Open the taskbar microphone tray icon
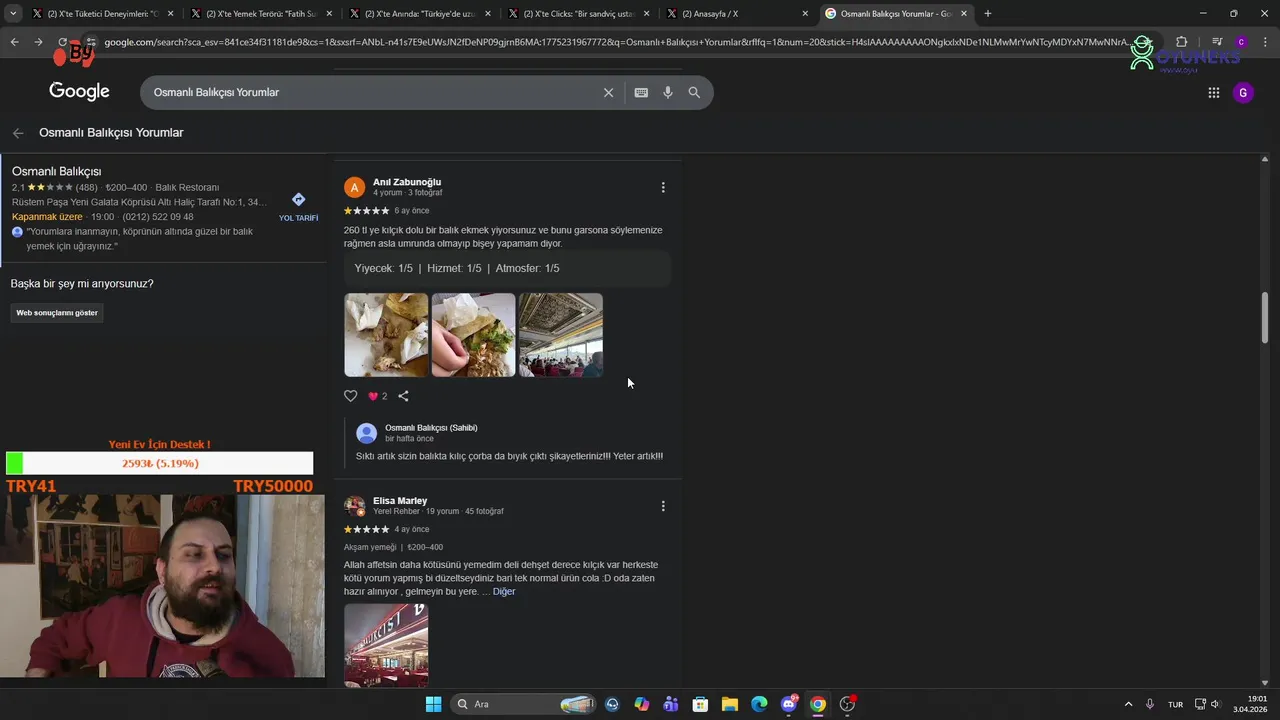Screen dimensions: 1280x720 [x=1150, y=704]
